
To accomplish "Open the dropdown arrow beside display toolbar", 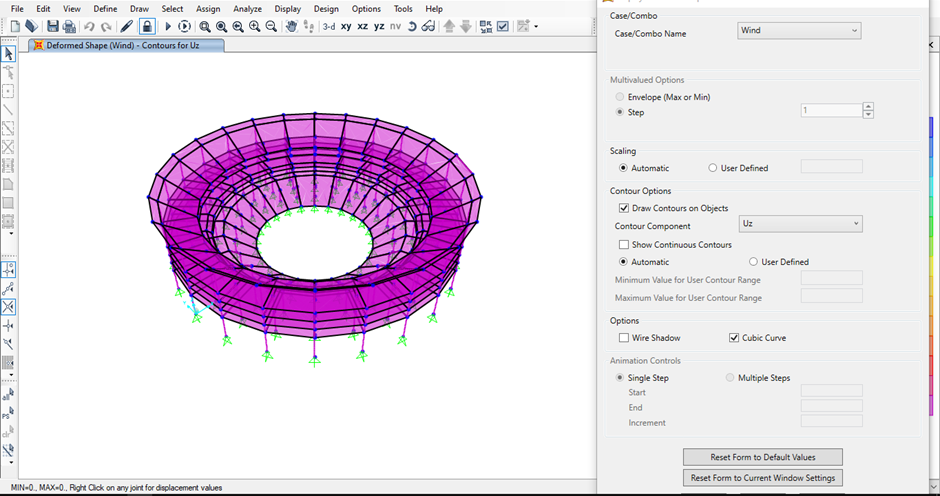I will 536,26.
